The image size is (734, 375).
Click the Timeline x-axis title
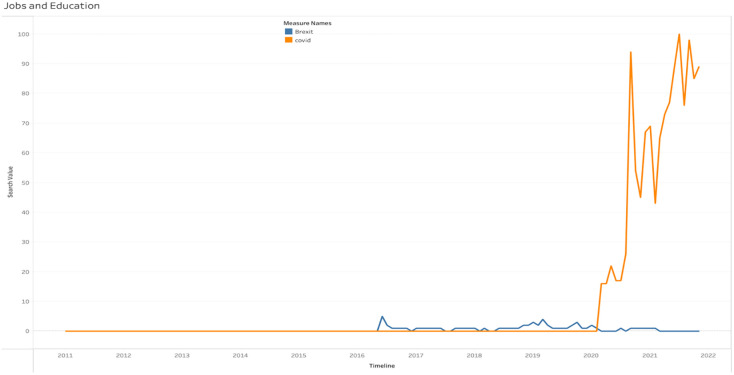point(382,366)
